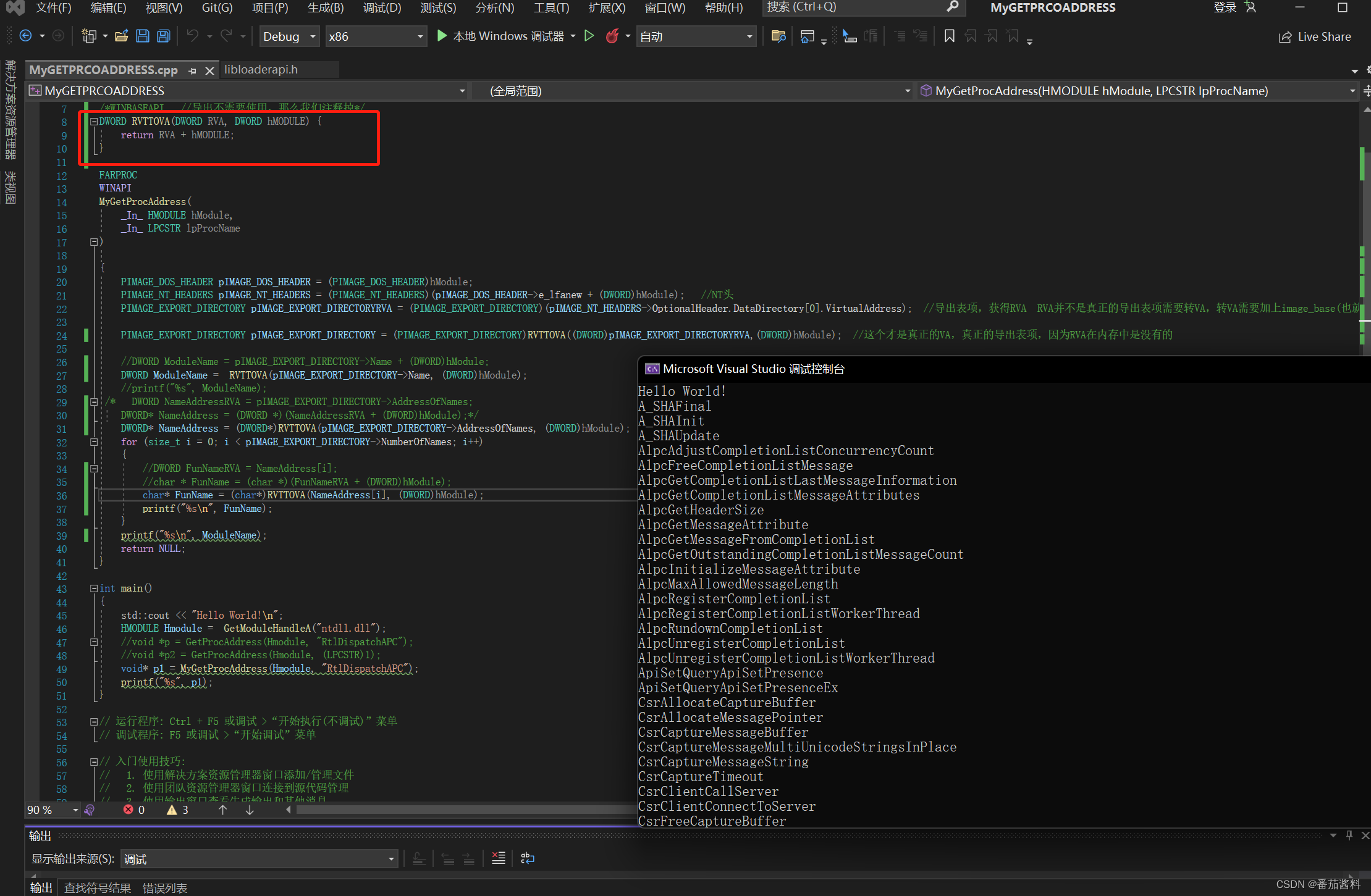Click the Find in Files folder icon
Screen dimensions: 1371x896
778,36
